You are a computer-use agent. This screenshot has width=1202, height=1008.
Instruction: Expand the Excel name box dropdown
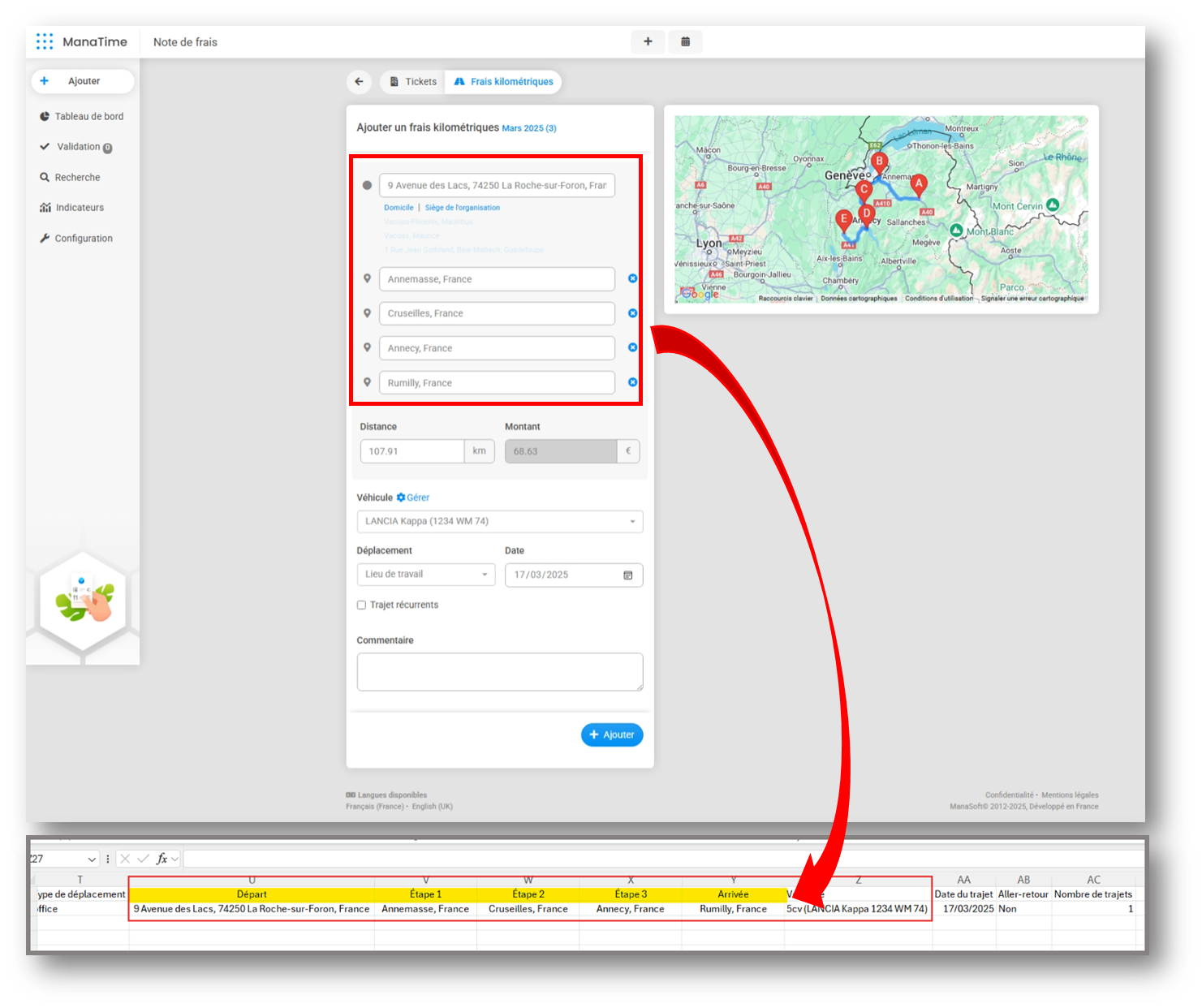pyautogui.click(x=91, y=859)
